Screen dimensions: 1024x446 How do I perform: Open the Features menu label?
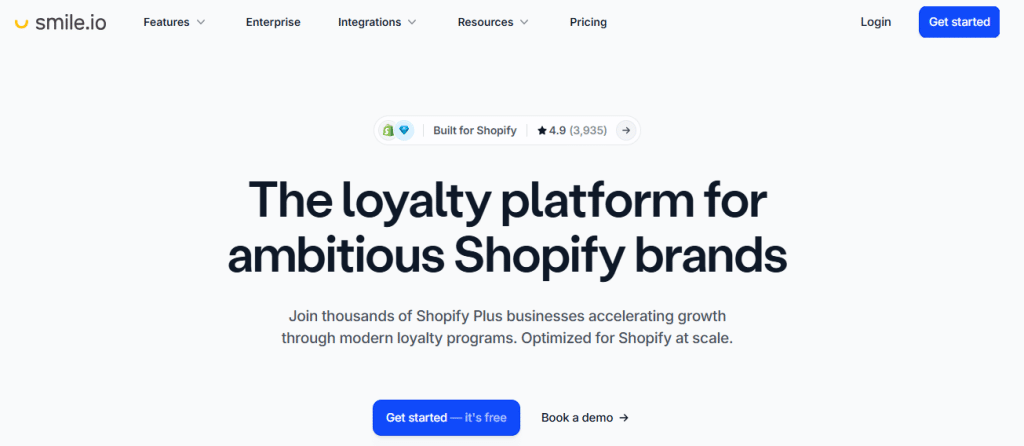(166, 22)
